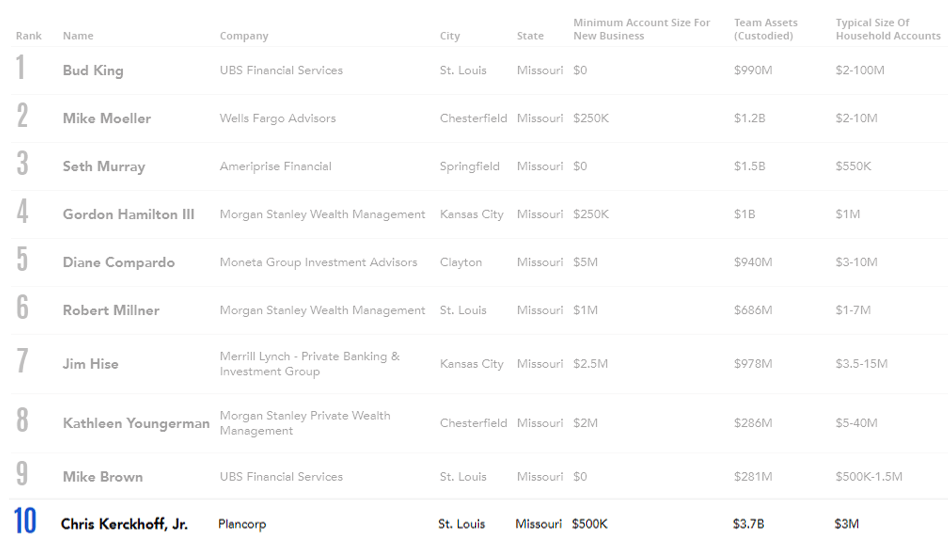Sort by Minimum Account Size header
The height and width of the screenshot is (538, 948).
pyautogui.click(x=641, y=29)
